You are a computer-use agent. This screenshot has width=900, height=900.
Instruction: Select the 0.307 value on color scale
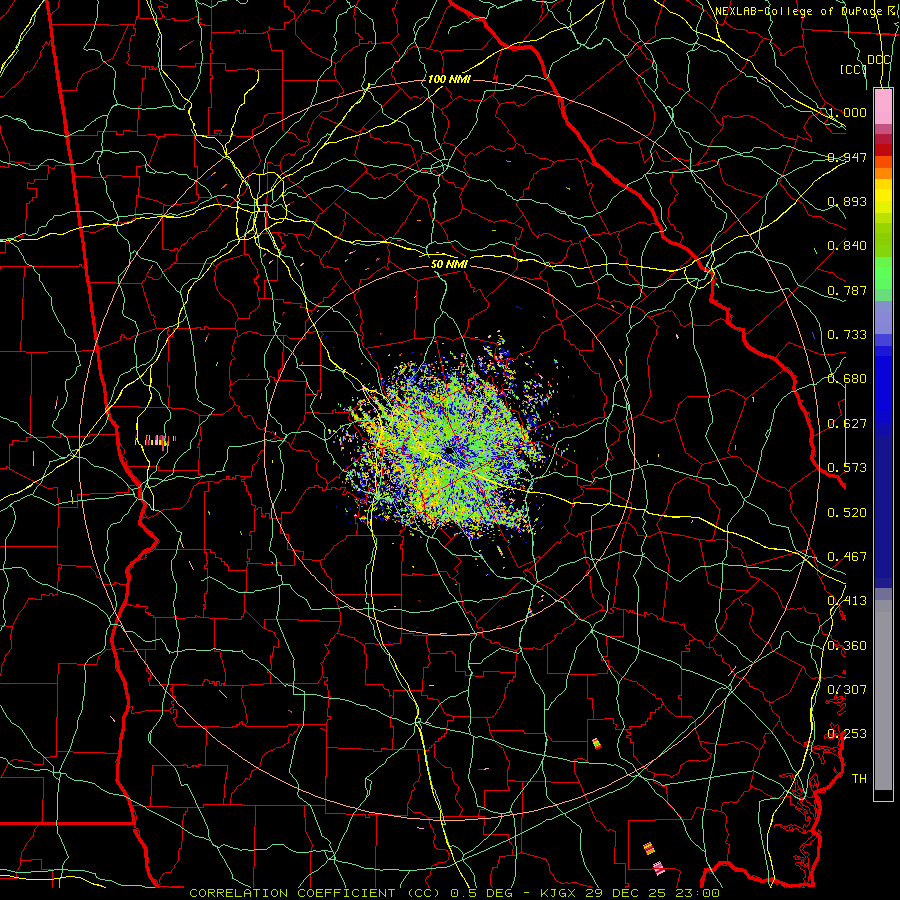(x=847, y=690)
